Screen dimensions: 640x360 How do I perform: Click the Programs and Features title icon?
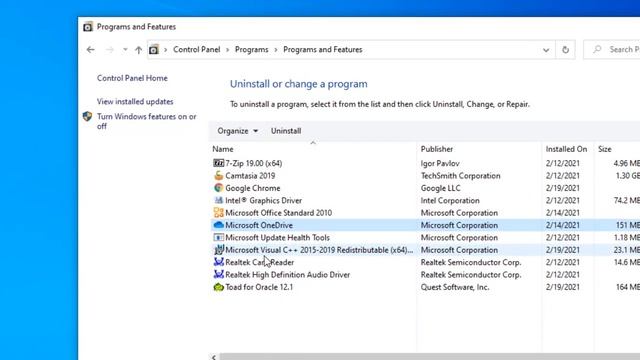pos(87,27)
